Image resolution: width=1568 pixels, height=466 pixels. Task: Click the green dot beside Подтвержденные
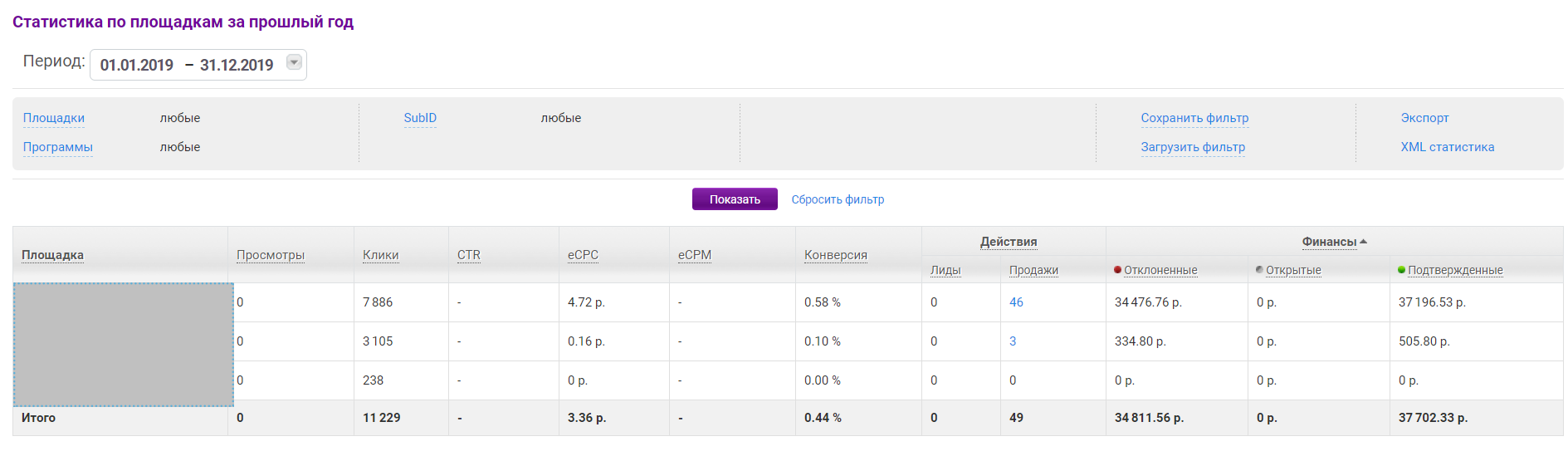(1402, 270)
